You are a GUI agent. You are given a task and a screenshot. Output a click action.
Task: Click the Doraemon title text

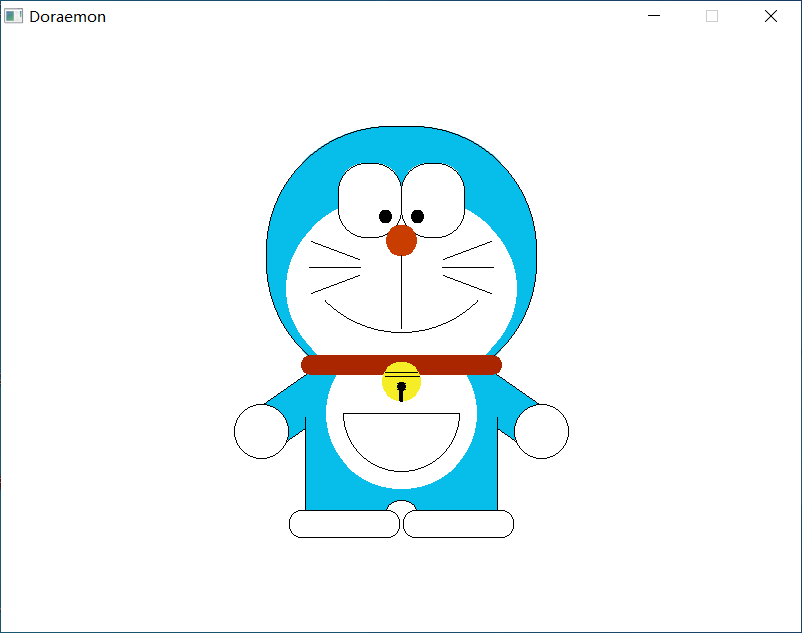(x=68, y=17)
